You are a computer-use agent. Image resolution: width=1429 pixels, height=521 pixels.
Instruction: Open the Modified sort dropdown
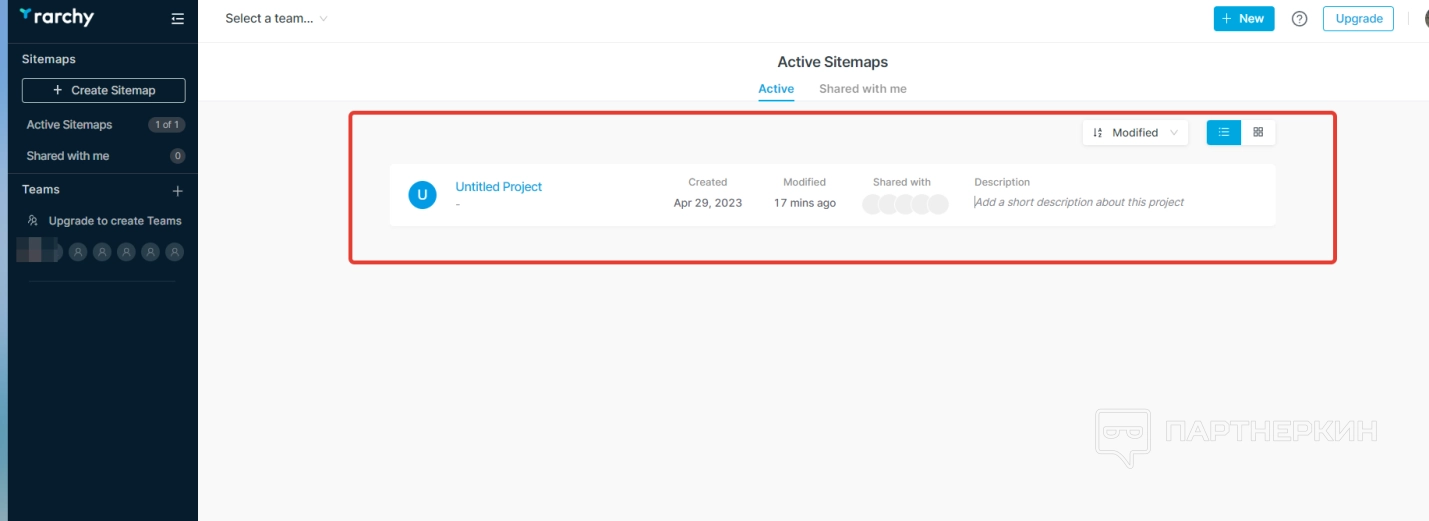click(1135, 132)
